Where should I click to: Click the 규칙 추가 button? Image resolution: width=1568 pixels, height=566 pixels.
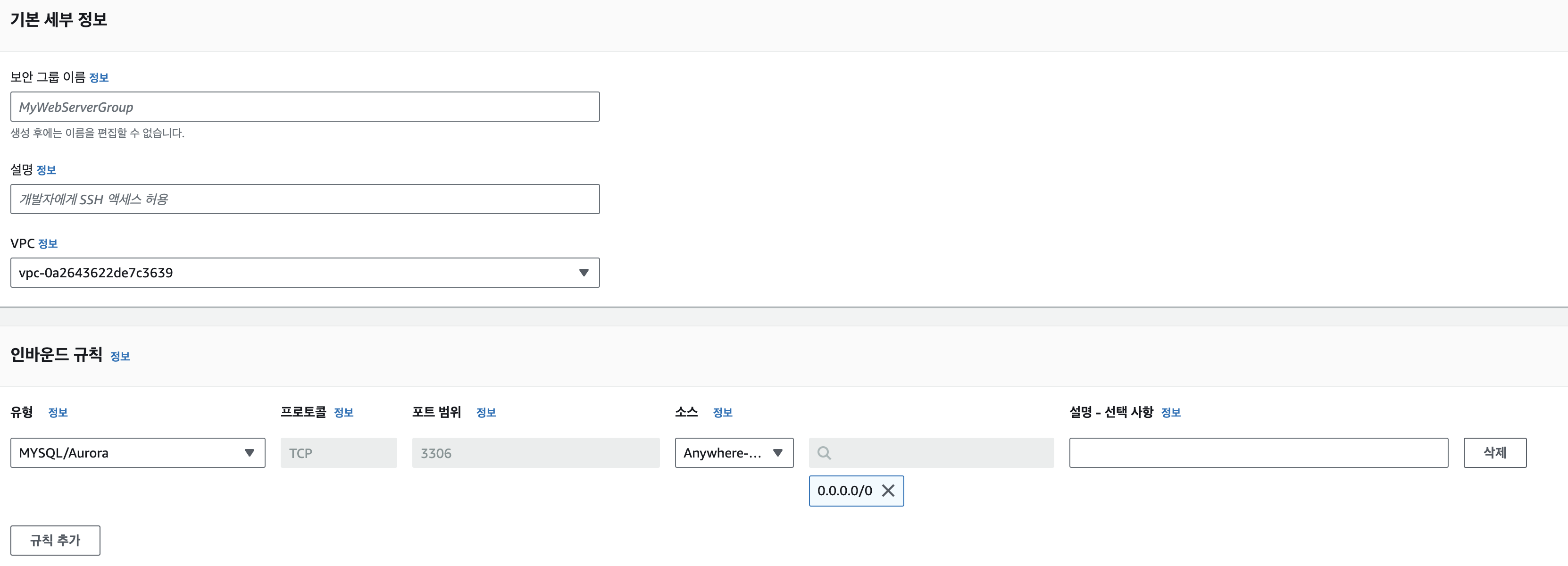pos(55,540)
